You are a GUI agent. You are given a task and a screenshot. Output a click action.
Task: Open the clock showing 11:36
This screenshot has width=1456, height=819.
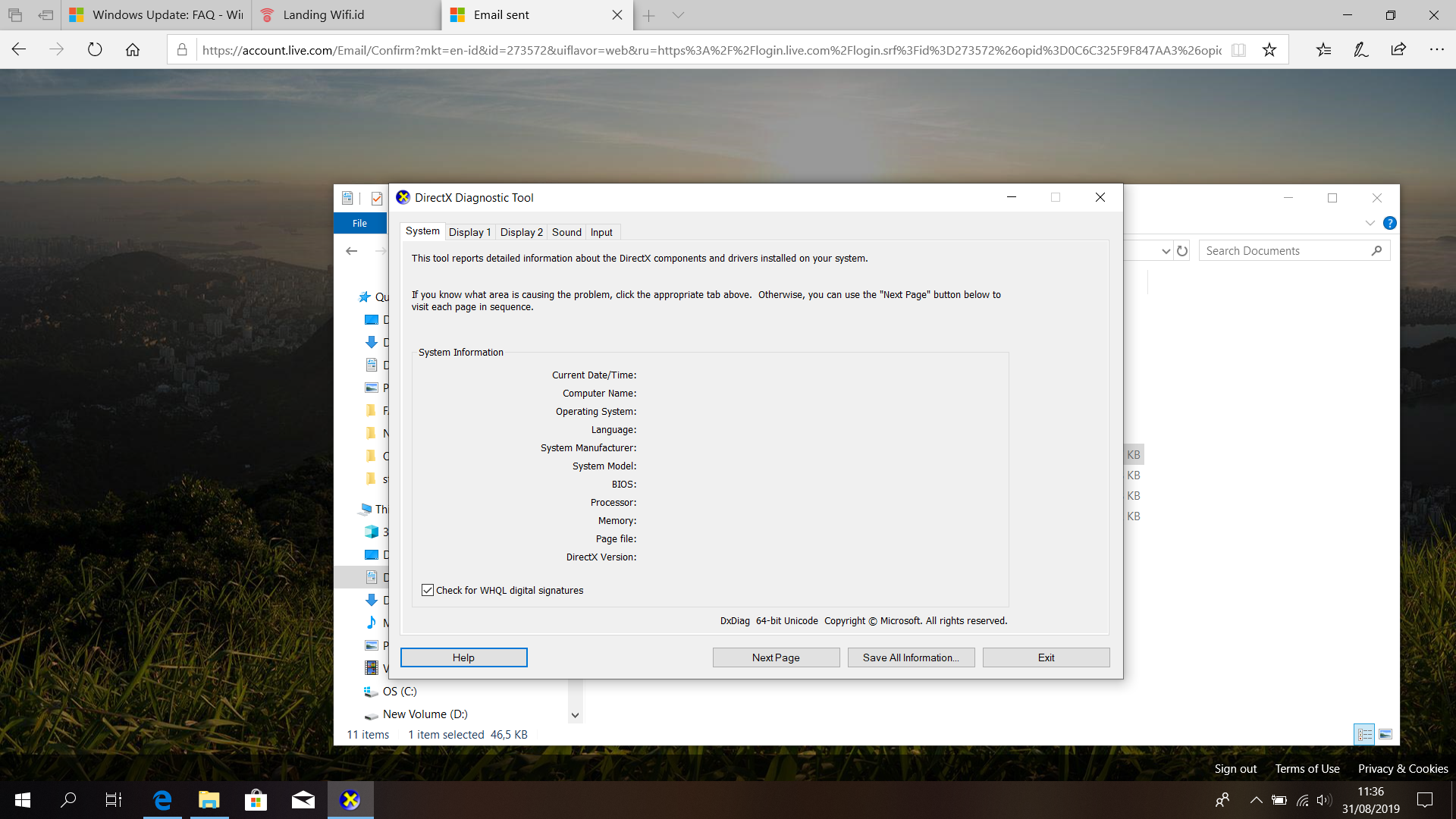pyautogui.click(x=1370, y=800)
